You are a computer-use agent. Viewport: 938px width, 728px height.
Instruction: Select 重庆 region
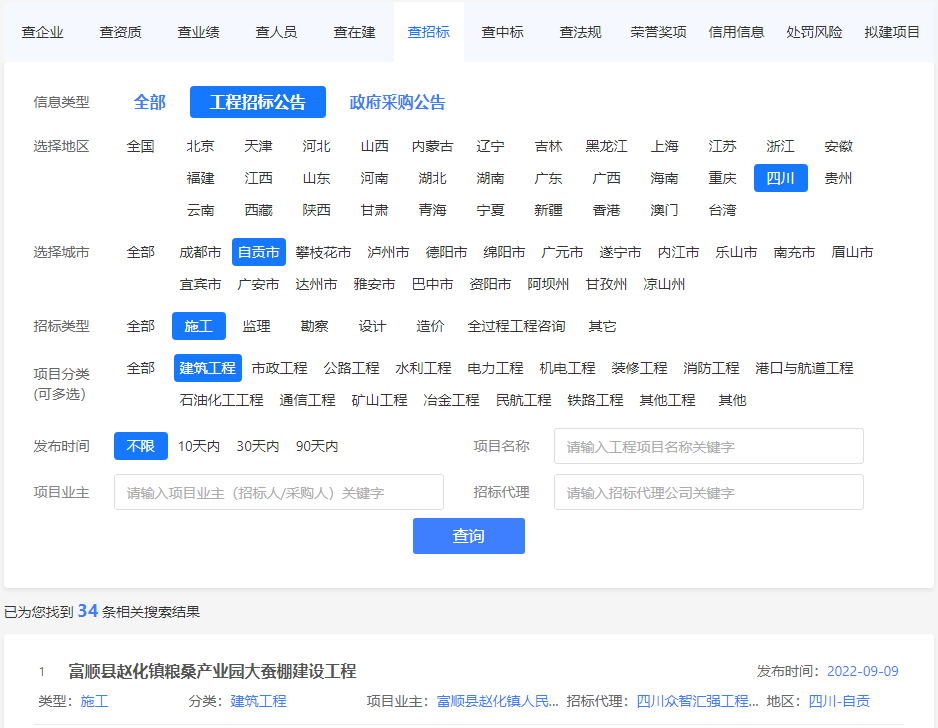click(x=723, y=178)
